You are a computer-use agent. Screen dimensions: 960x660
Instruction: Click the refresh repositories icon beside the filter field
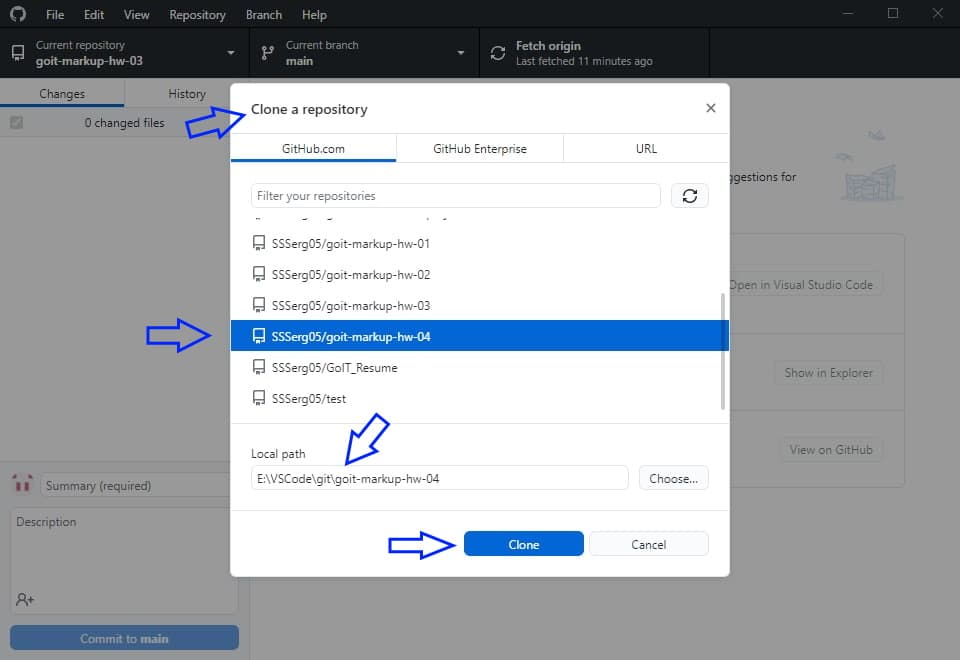(x=689, y=195)
